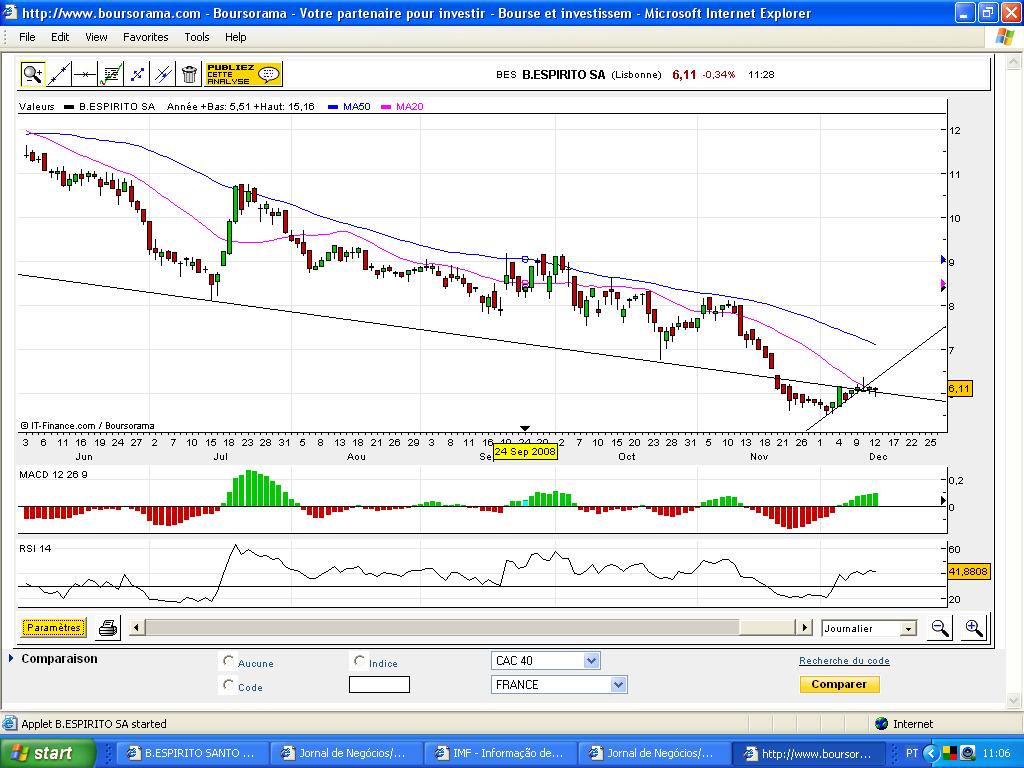Zoom in with the plus magnifier icon
1024x768 pixels.
(x=974, y=628)
